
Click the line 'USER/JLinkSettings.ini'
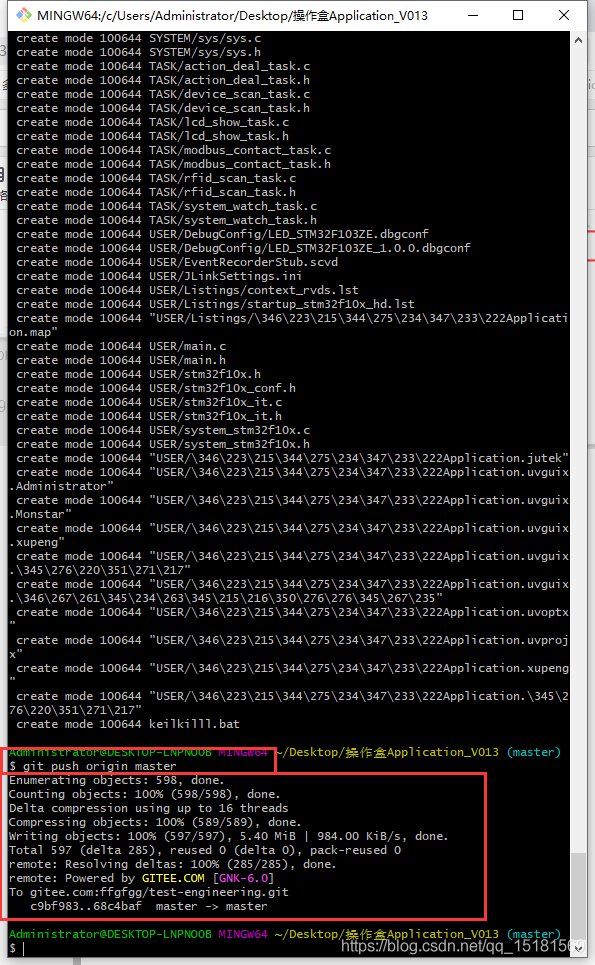[159, 276]
